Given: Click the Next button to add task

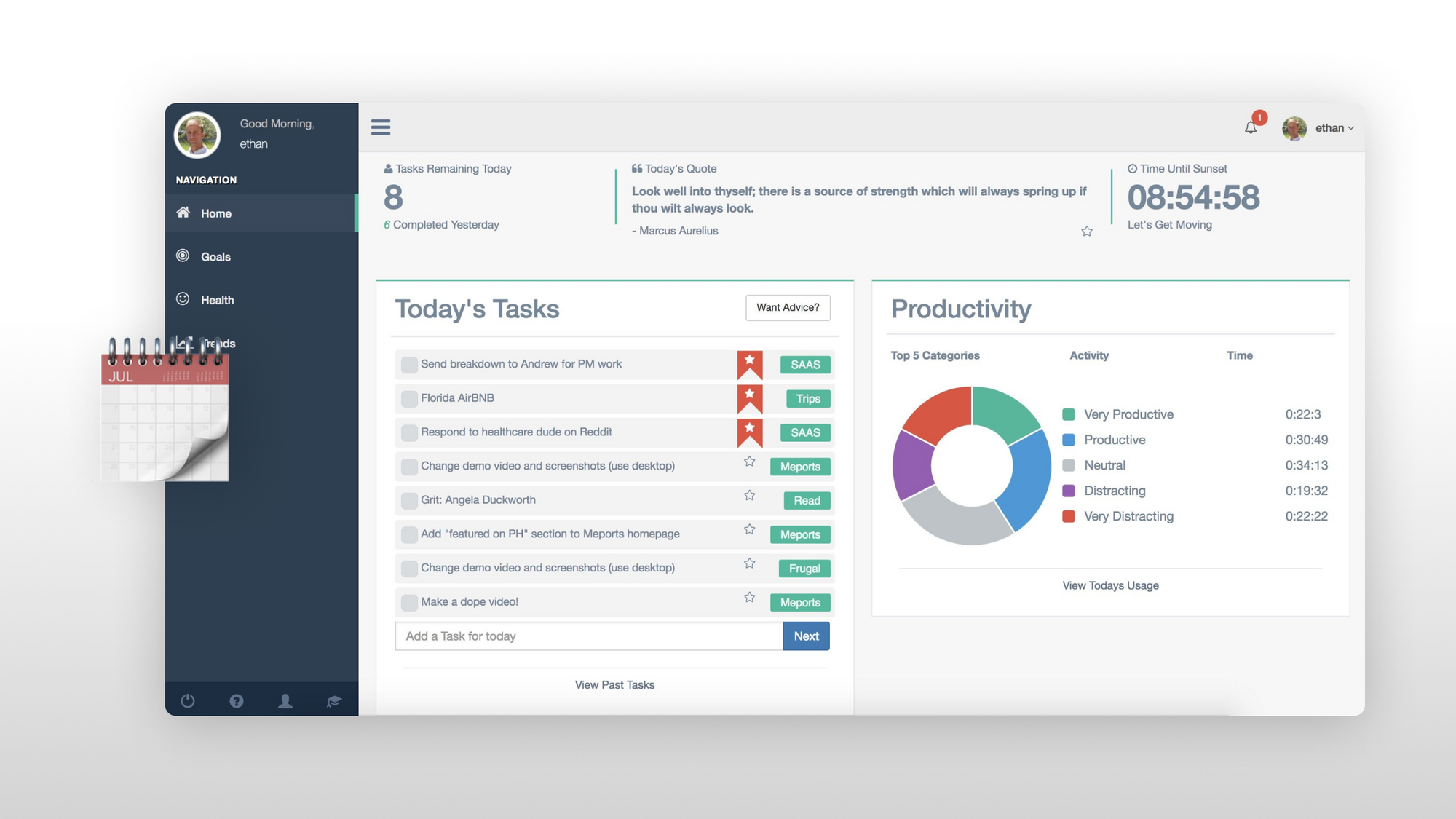Looking at the screenshot, I should 806,635.
